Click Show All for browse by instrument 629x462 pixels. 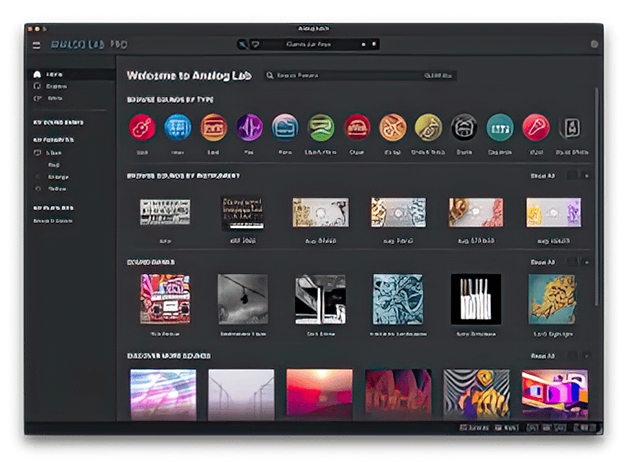[543, 176]
